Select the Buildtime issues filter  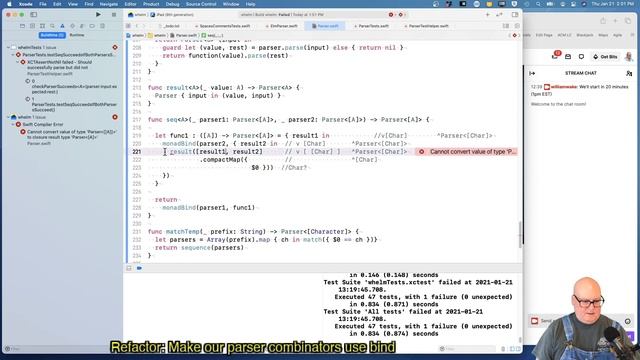point(52,35)
